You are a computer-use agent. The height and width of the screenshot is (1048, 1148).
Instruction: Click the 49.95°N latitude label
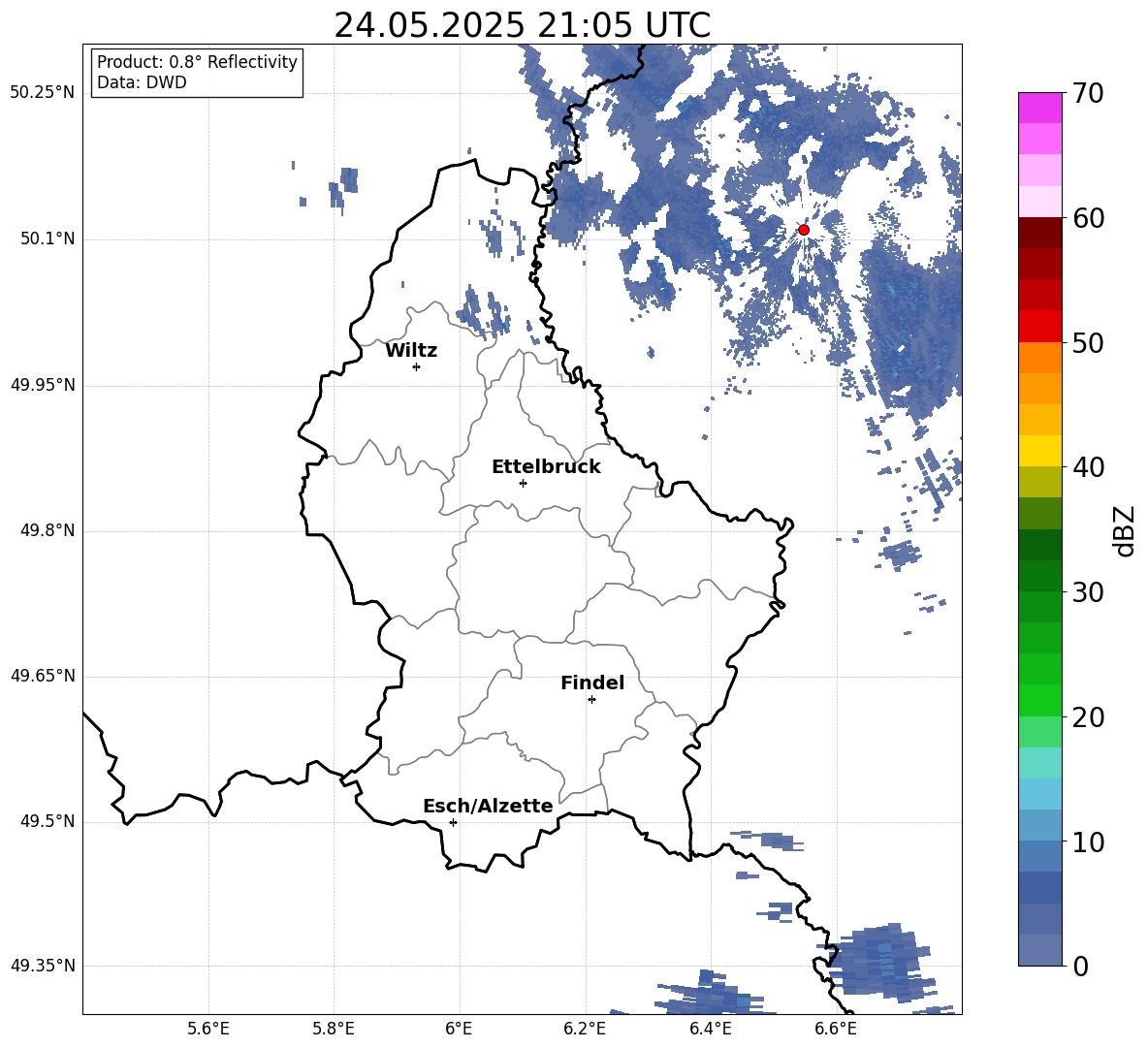pos(43,385)
